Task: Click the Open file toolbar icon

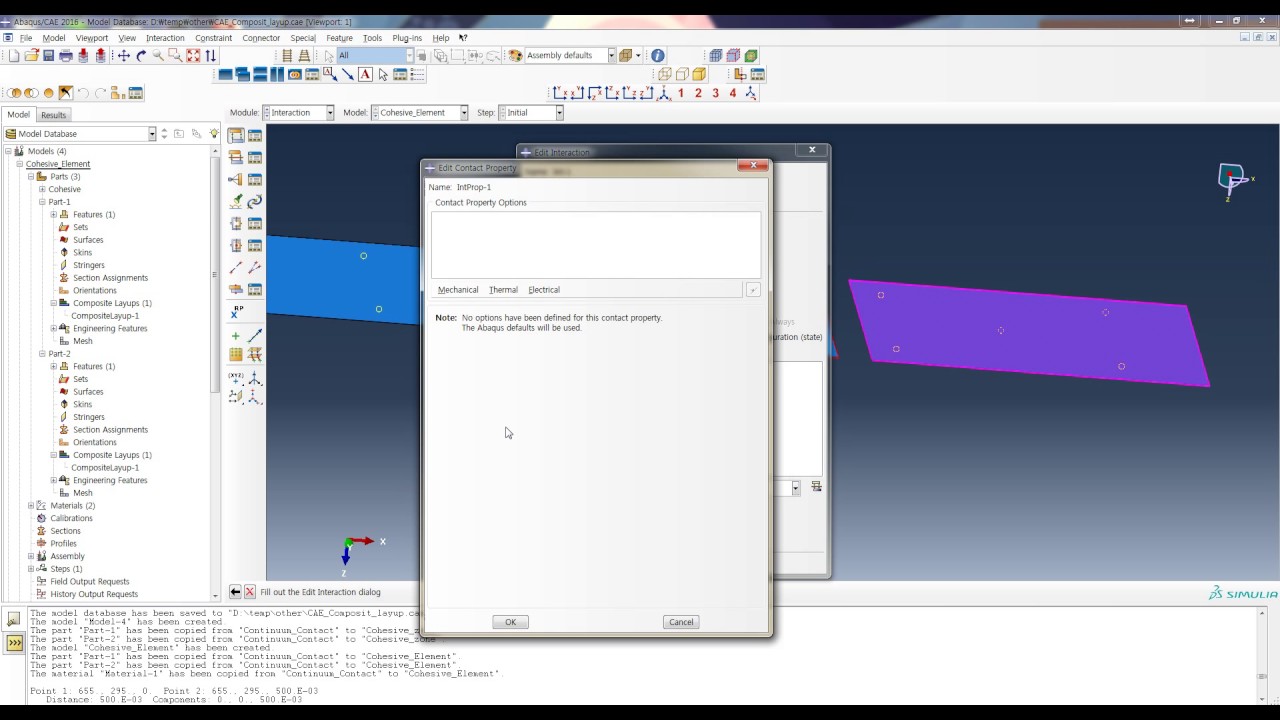Action: pyautogui.click(x=31, y=56)
